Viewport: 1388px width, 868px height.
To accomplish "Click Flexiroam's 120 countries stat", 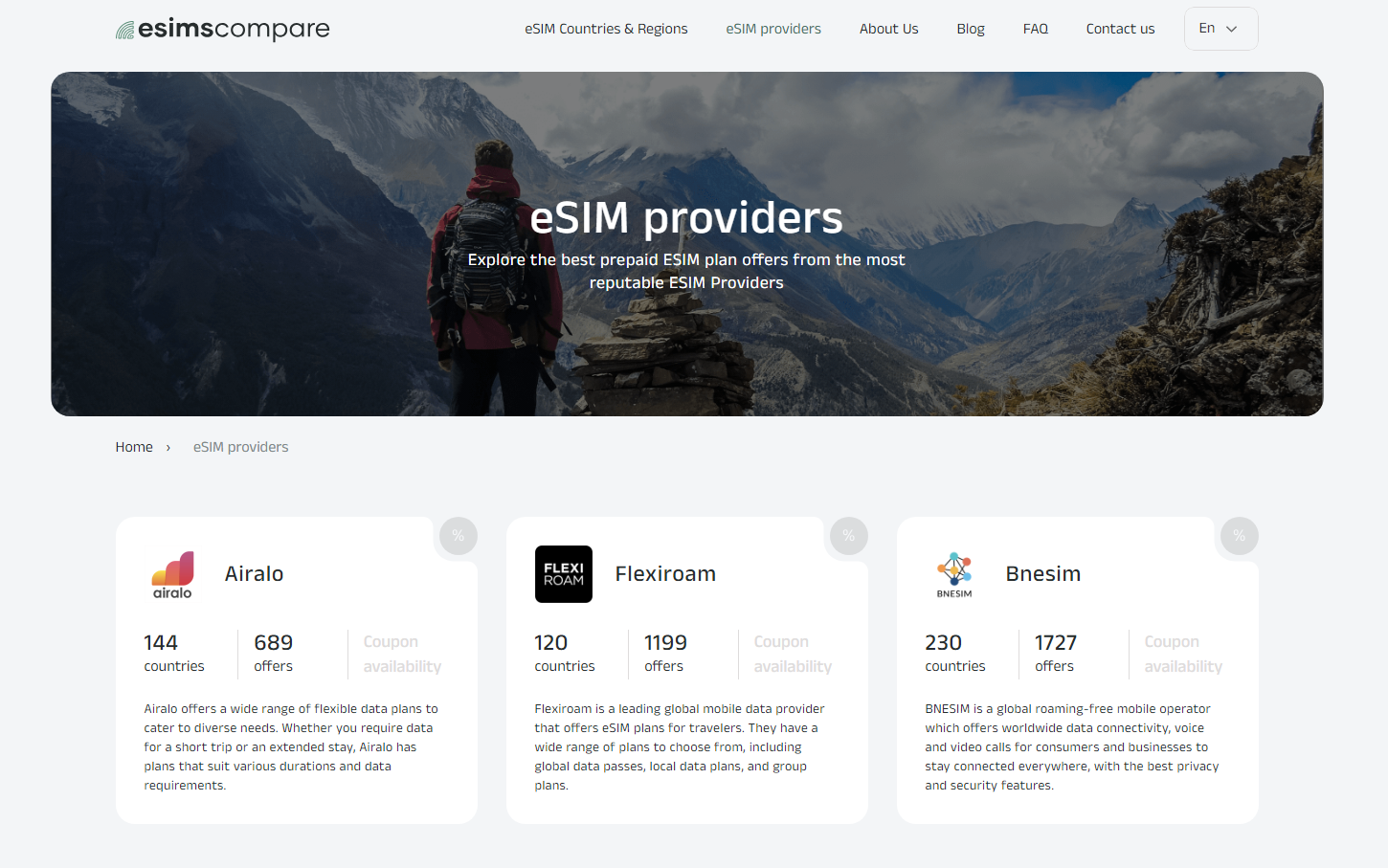I will pos(565,654).
